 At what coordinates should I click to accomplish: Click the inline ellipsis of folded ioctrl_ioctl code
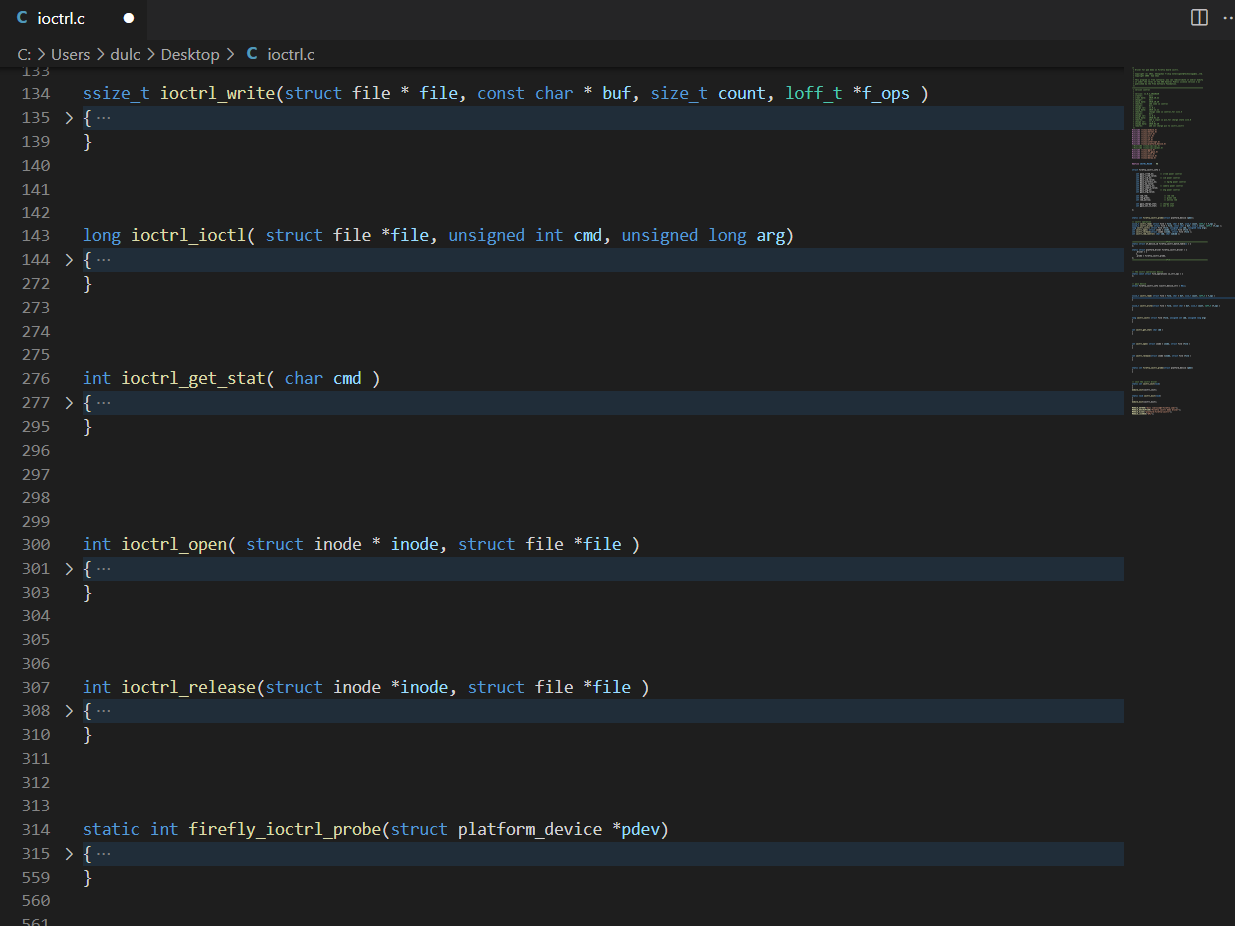(x=103, y=259)
